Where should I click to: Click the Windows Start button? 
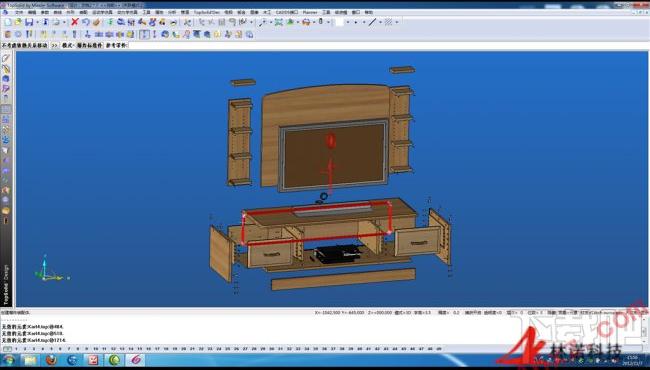coord(8,360)
